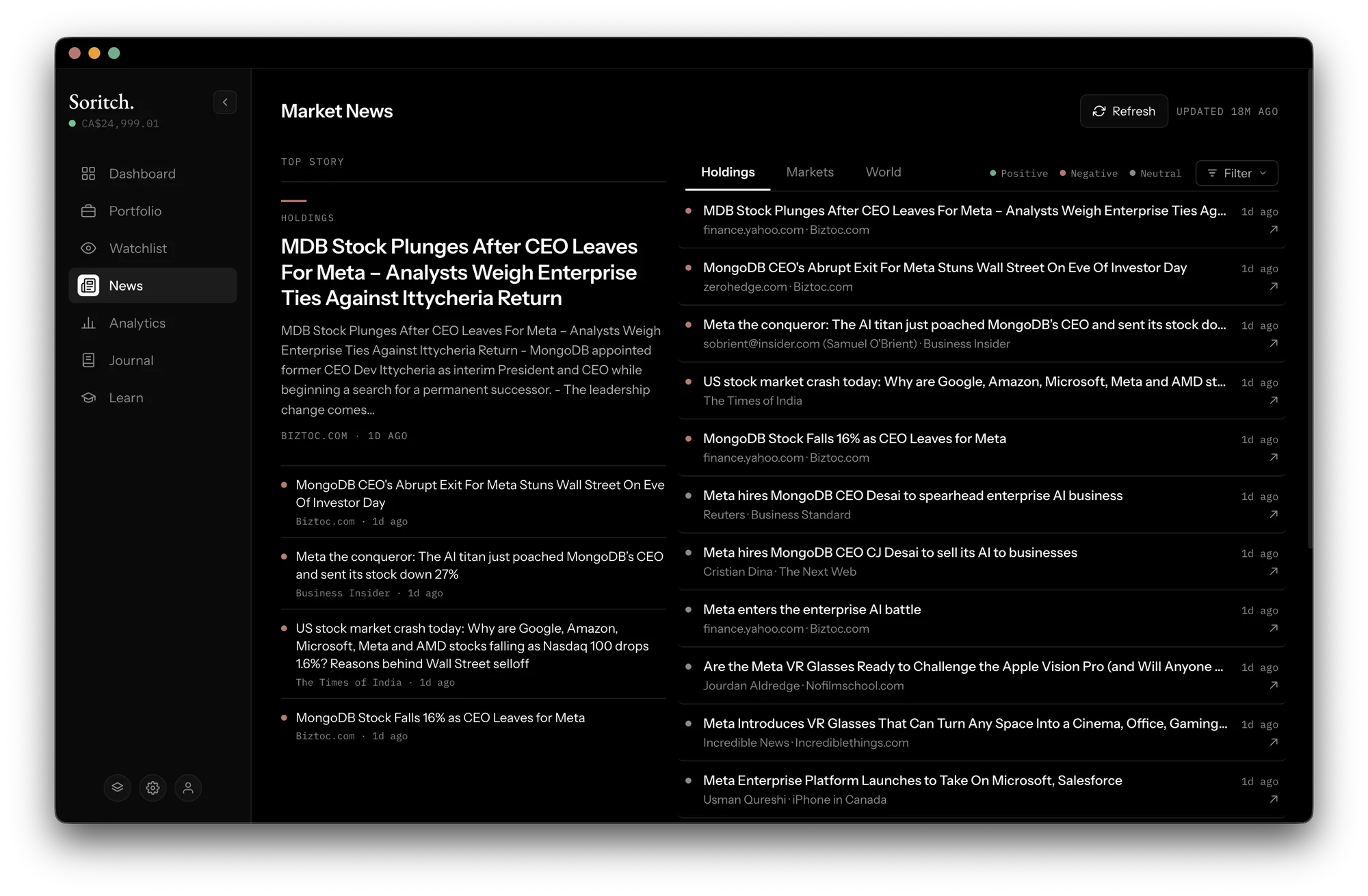Click the top story summary paragraph

(471, 370)
